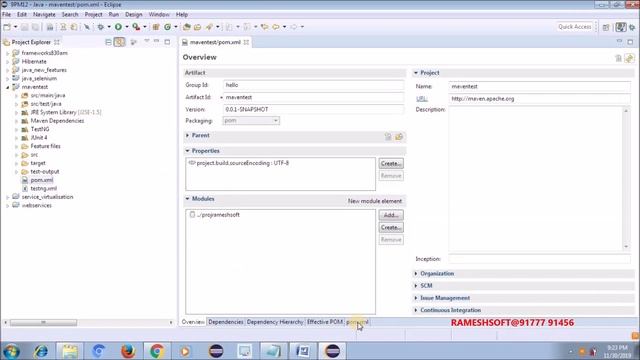
Task: Expand the Issue Management section
Action: 416,298
